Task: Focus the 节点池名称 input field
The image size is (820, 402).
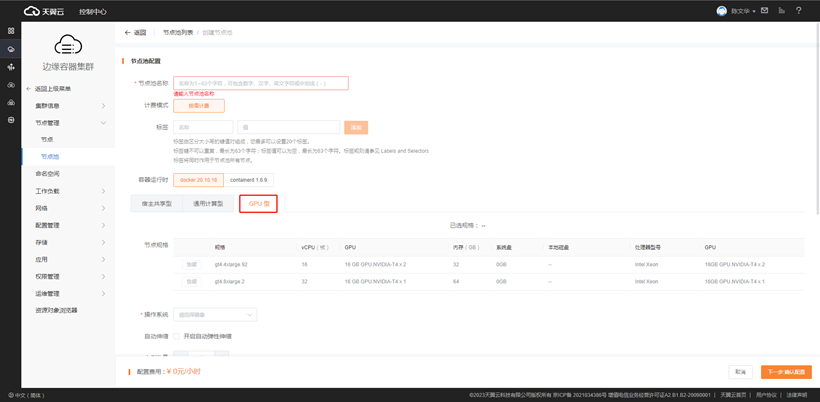Action: click(260, 83)
